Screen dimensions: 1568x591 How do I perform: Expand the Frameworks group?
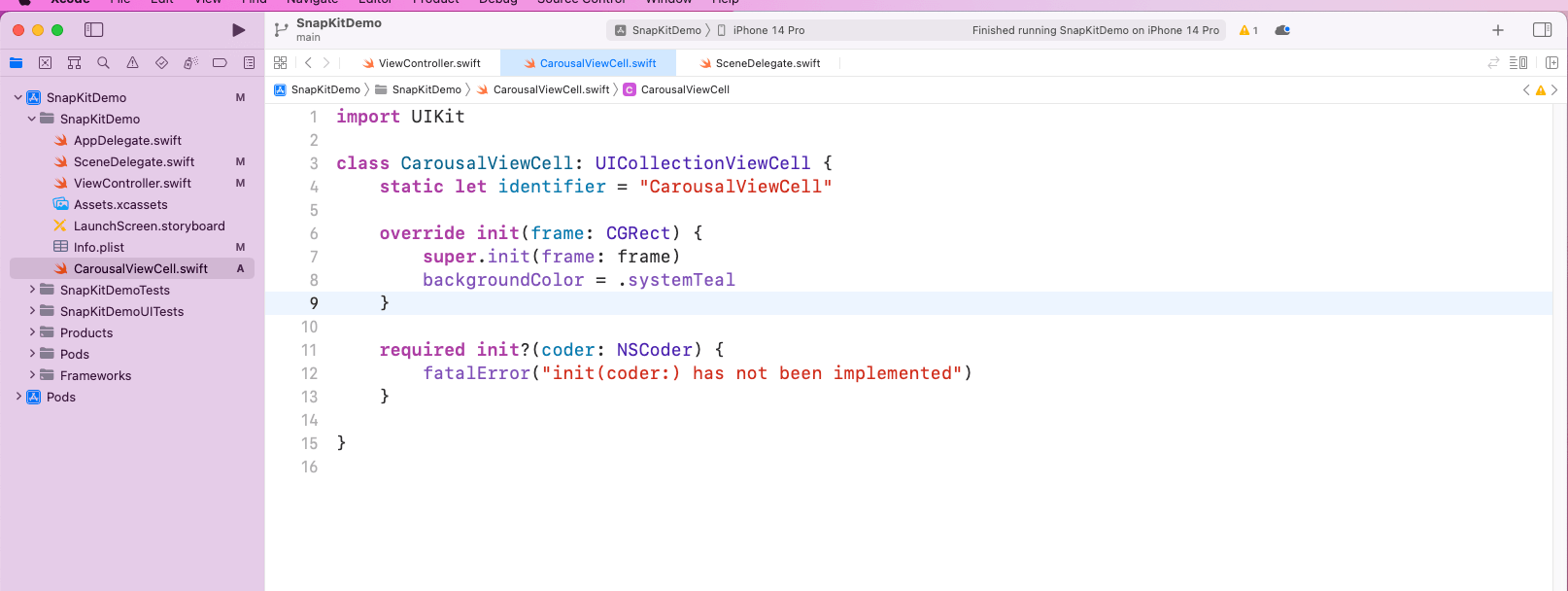click(x=32, y=375)
